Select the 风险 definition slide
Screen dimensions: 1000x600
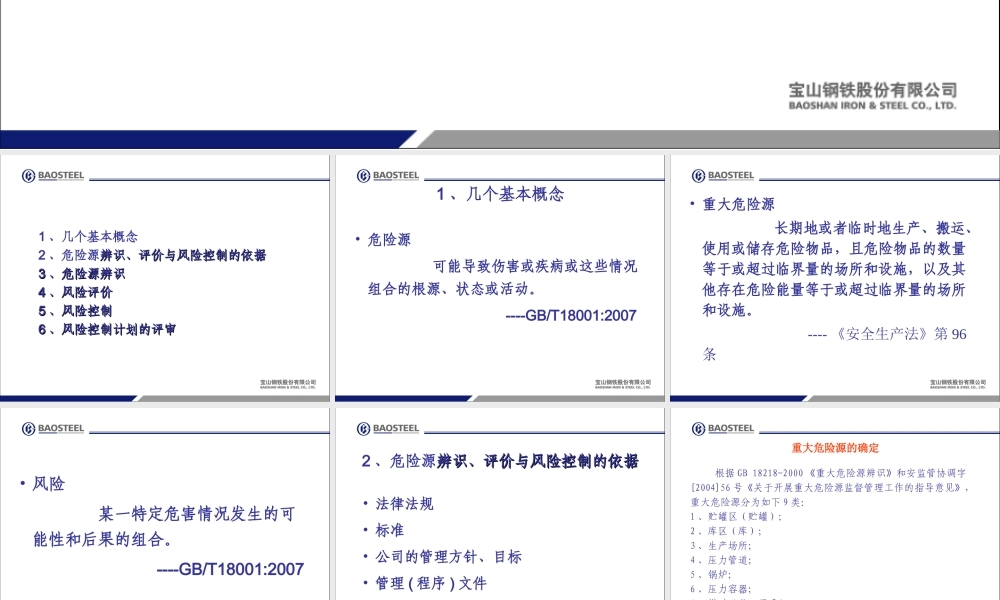[x=165, y=504]
